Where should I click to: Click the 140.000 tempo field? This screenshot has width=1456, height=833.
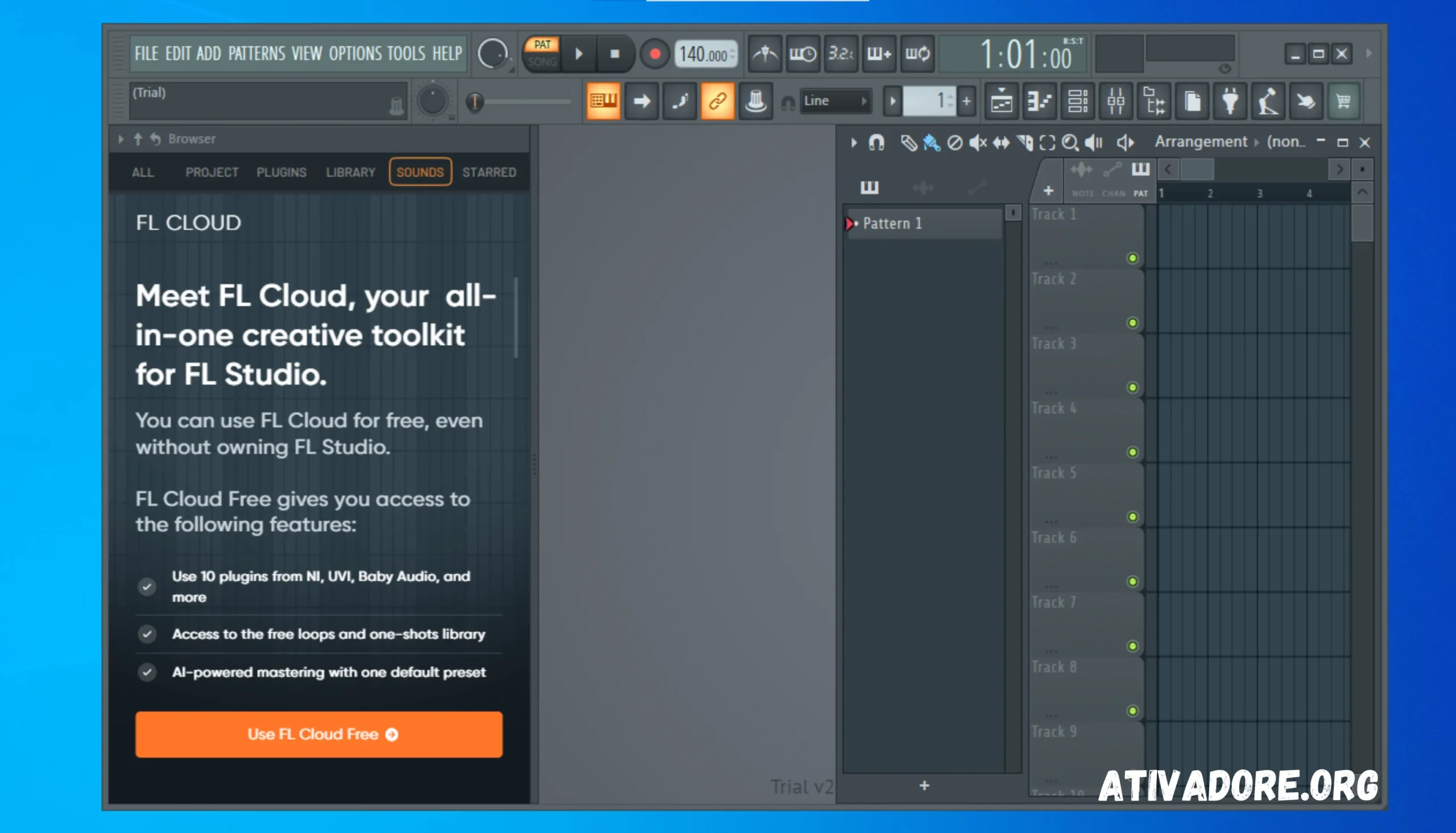click(706, 55)
